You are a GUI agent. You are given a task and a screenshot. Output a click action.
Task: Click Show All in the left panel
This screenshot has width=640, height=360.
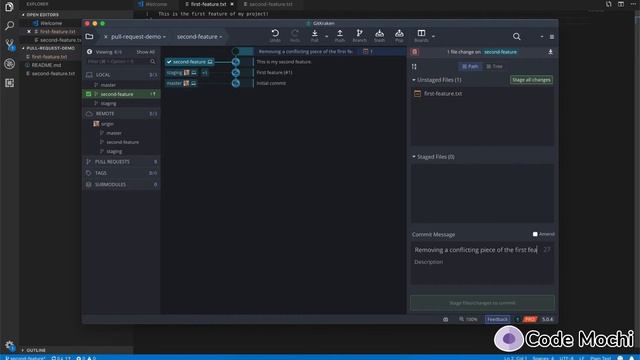pyautogui.click(x=145, y=52)
